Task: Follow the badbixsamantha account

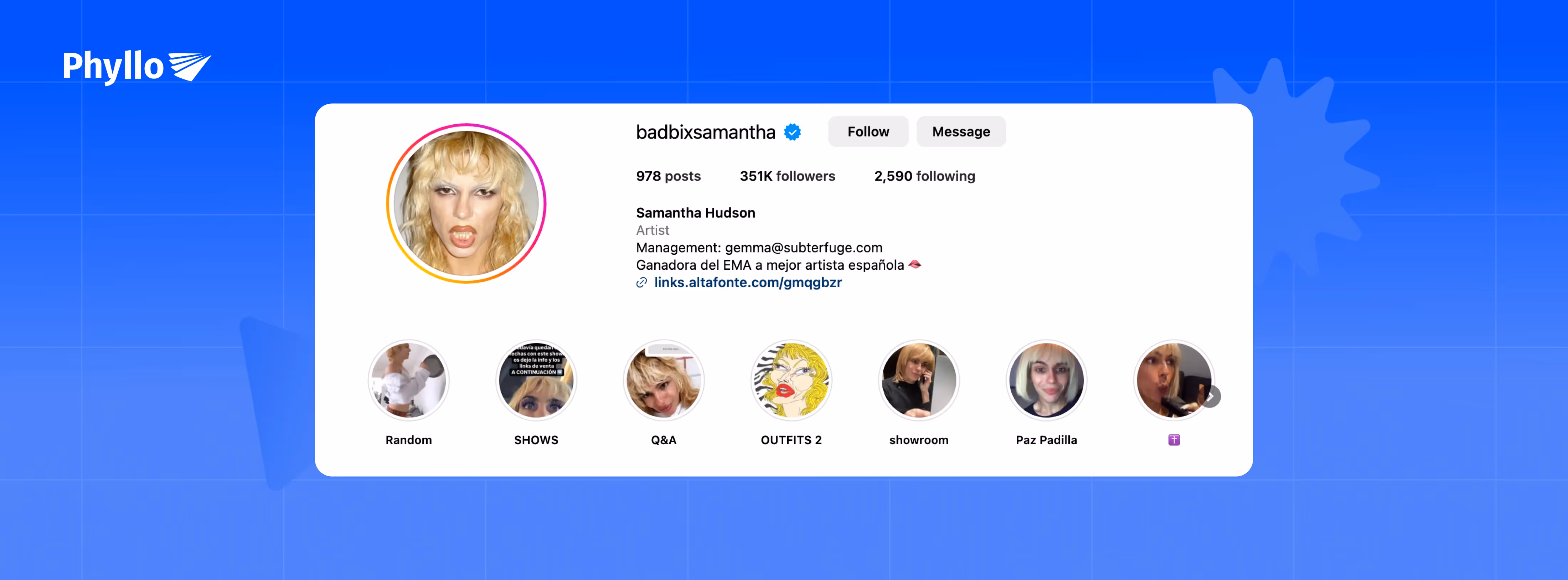Action: coord(868,131)
